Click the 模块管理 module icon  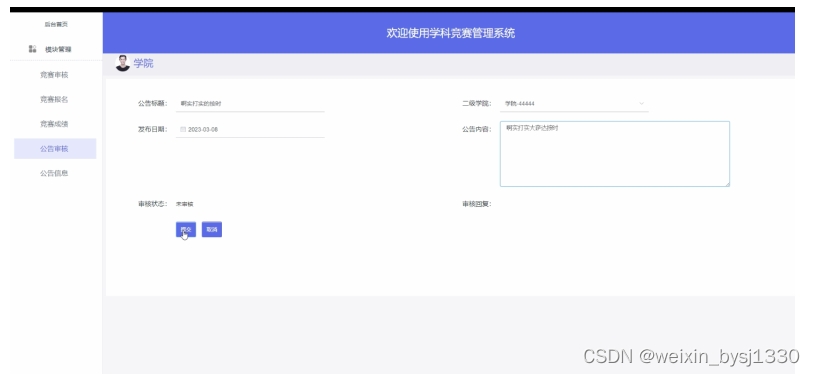click(x=32, y=49)
